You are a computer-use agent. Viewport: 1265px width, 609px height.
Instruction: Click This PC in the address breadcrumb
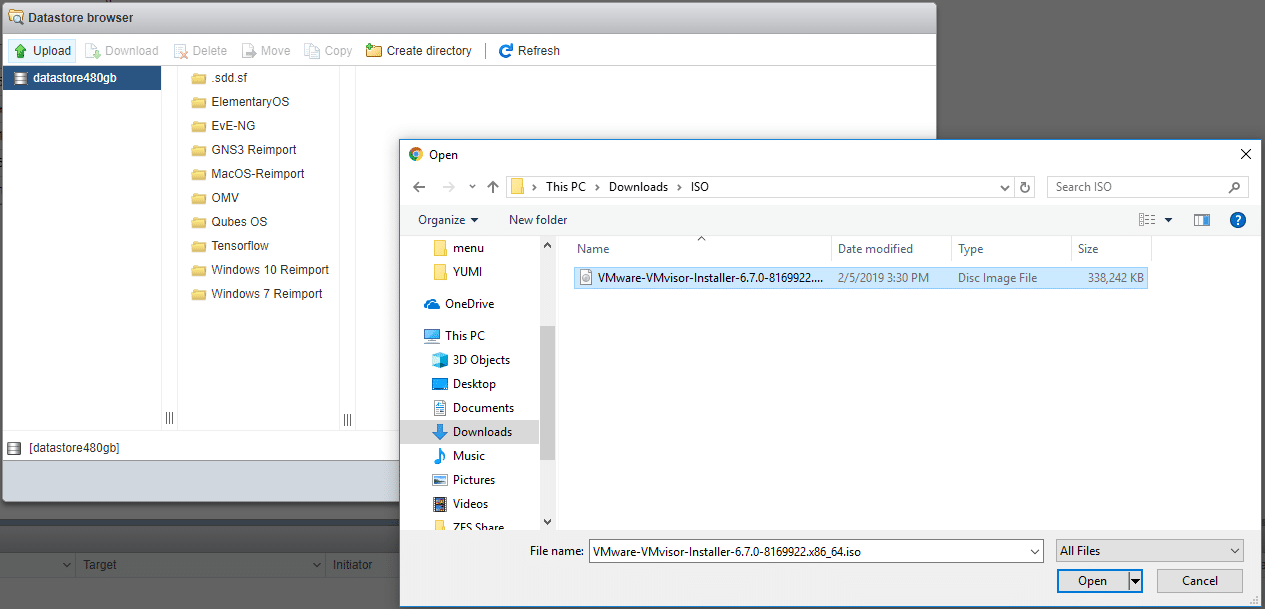(565, 187)
